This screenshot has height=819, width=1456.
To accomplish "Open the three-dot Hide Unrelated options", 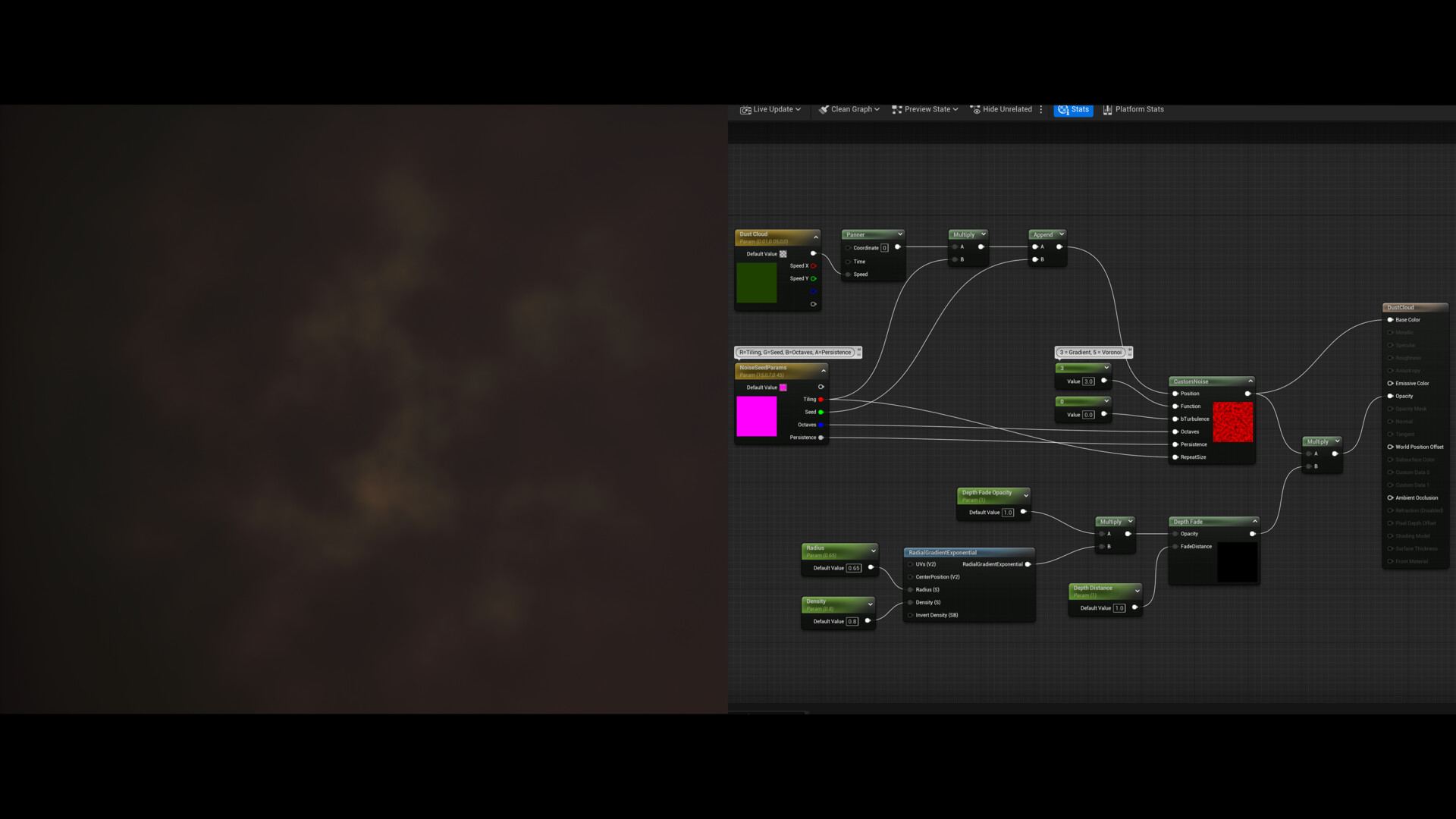I will [x=1041, y=110].
